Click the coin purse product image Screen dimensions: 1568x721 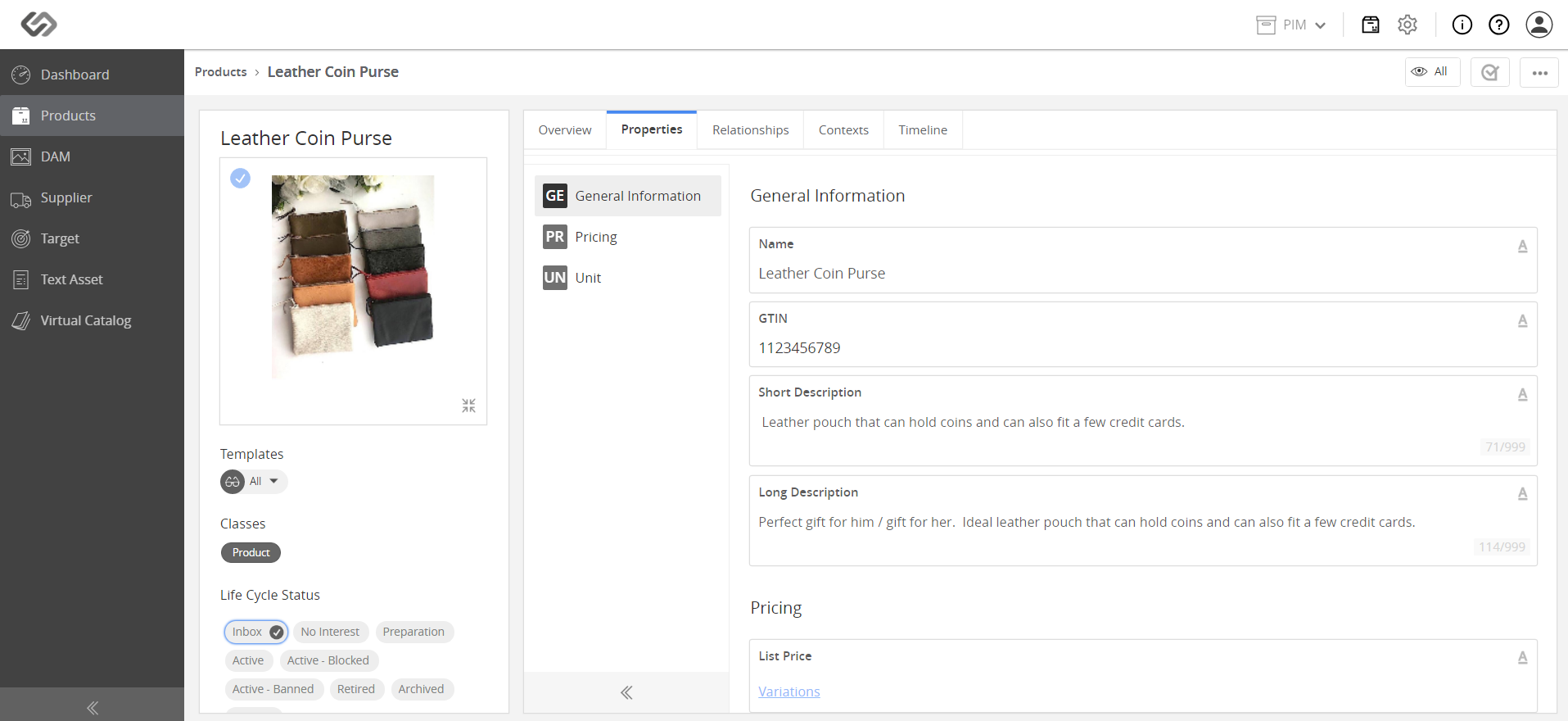tap(353, 277)
